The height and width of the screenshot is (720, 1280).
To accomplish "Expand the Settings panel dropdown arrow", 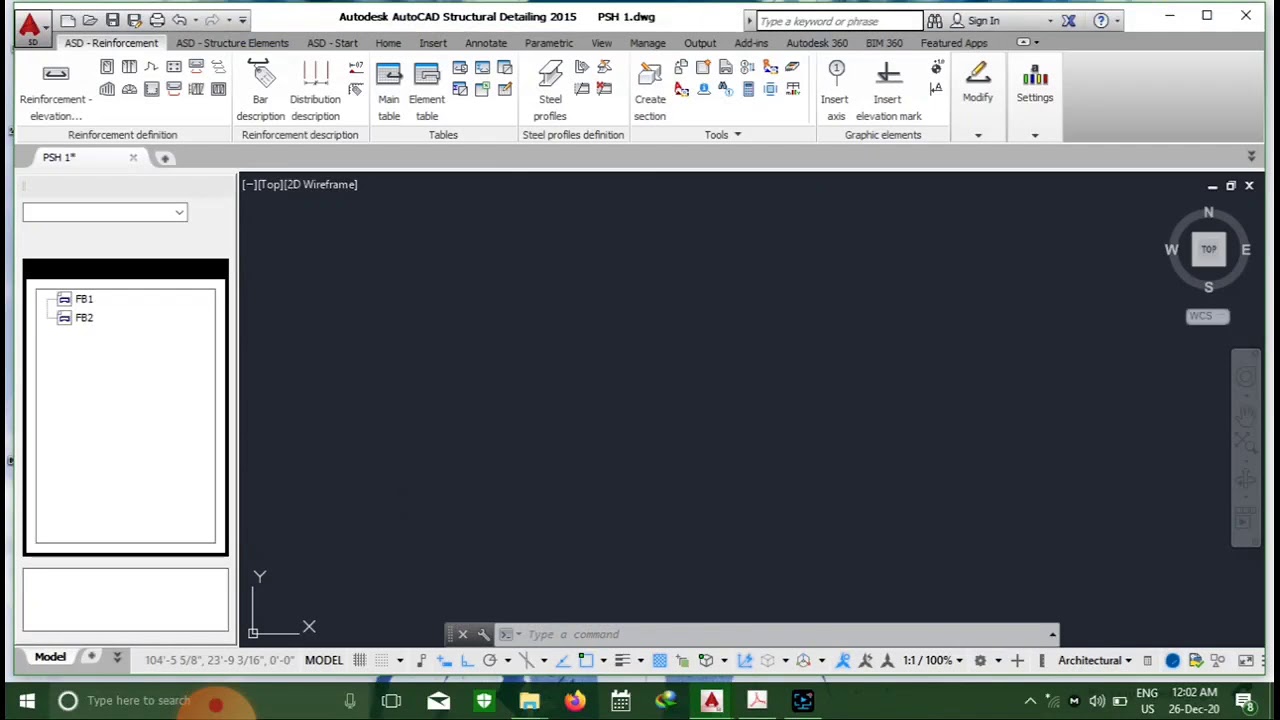I will point(1035,135).
